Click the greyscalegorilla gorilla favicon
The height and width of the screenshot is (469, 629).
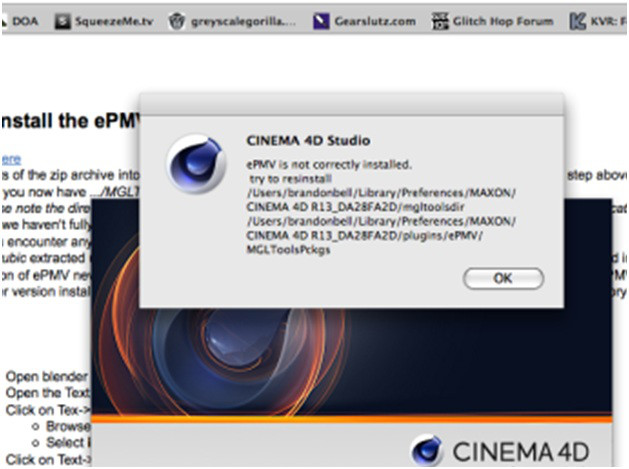176,21
